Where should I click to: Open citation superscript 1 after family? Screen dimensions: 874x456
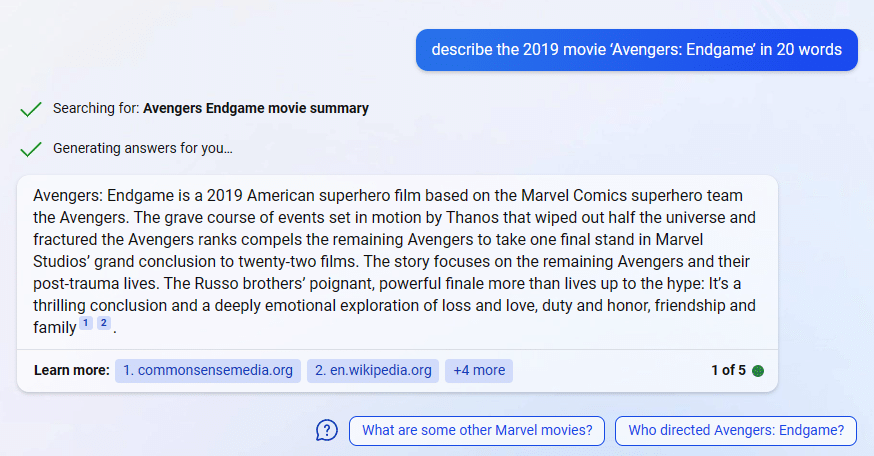point(86,323)
